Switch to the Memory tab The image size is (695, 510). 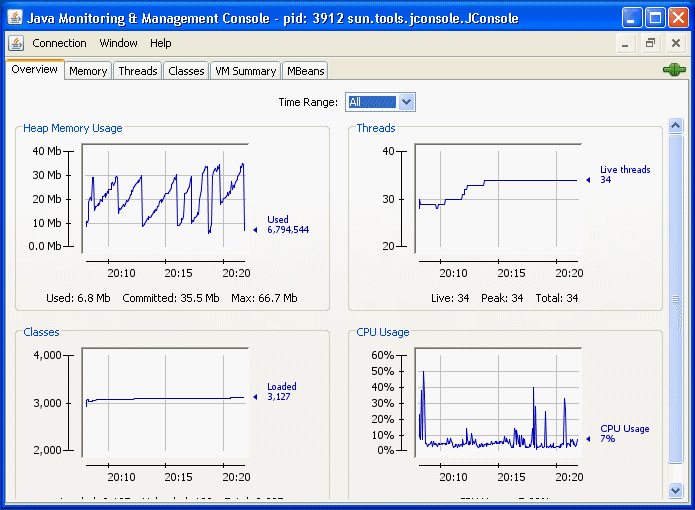pos(88,71)
